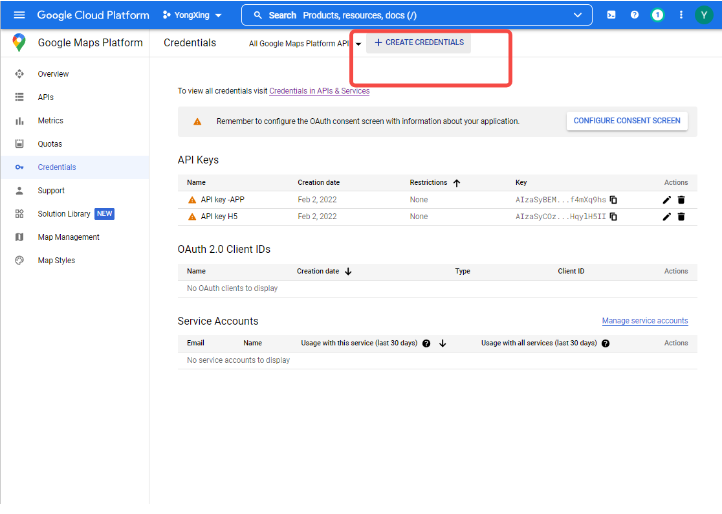Click the OAuth Client ID column header

click(x=571, y=271)
